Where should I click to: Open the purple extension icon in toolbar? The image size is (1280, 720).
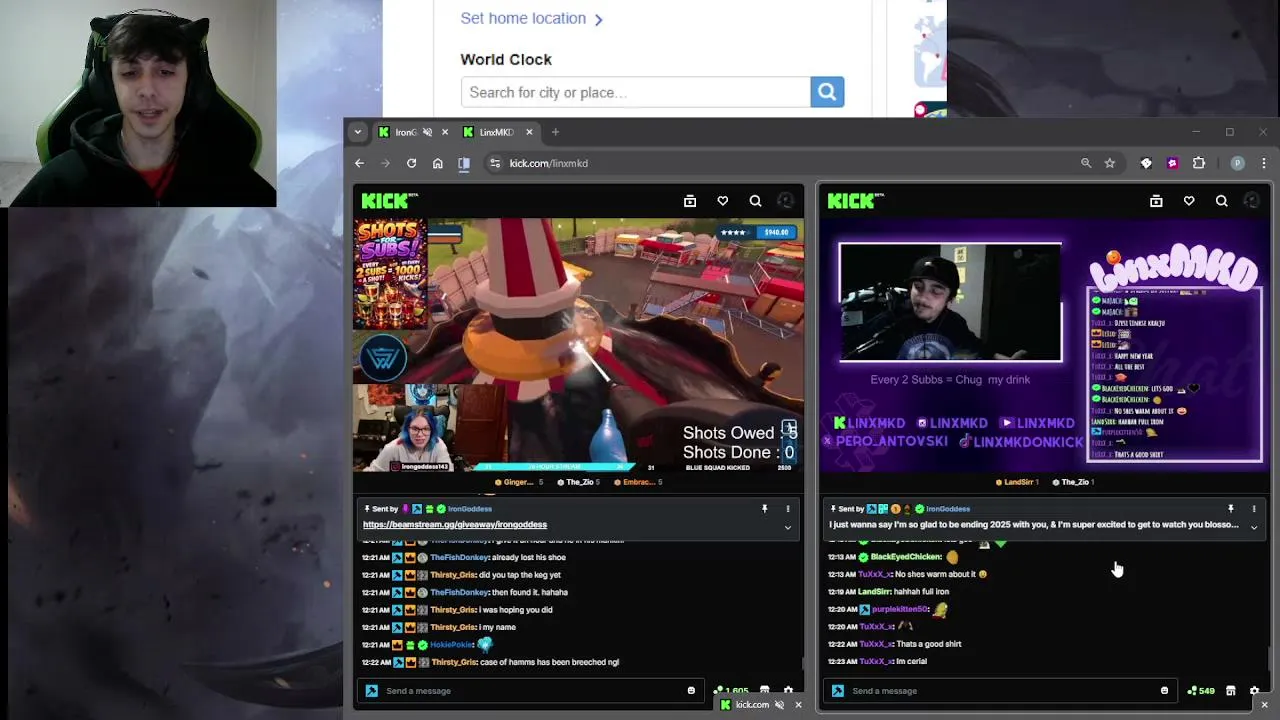coord(1173,163)
